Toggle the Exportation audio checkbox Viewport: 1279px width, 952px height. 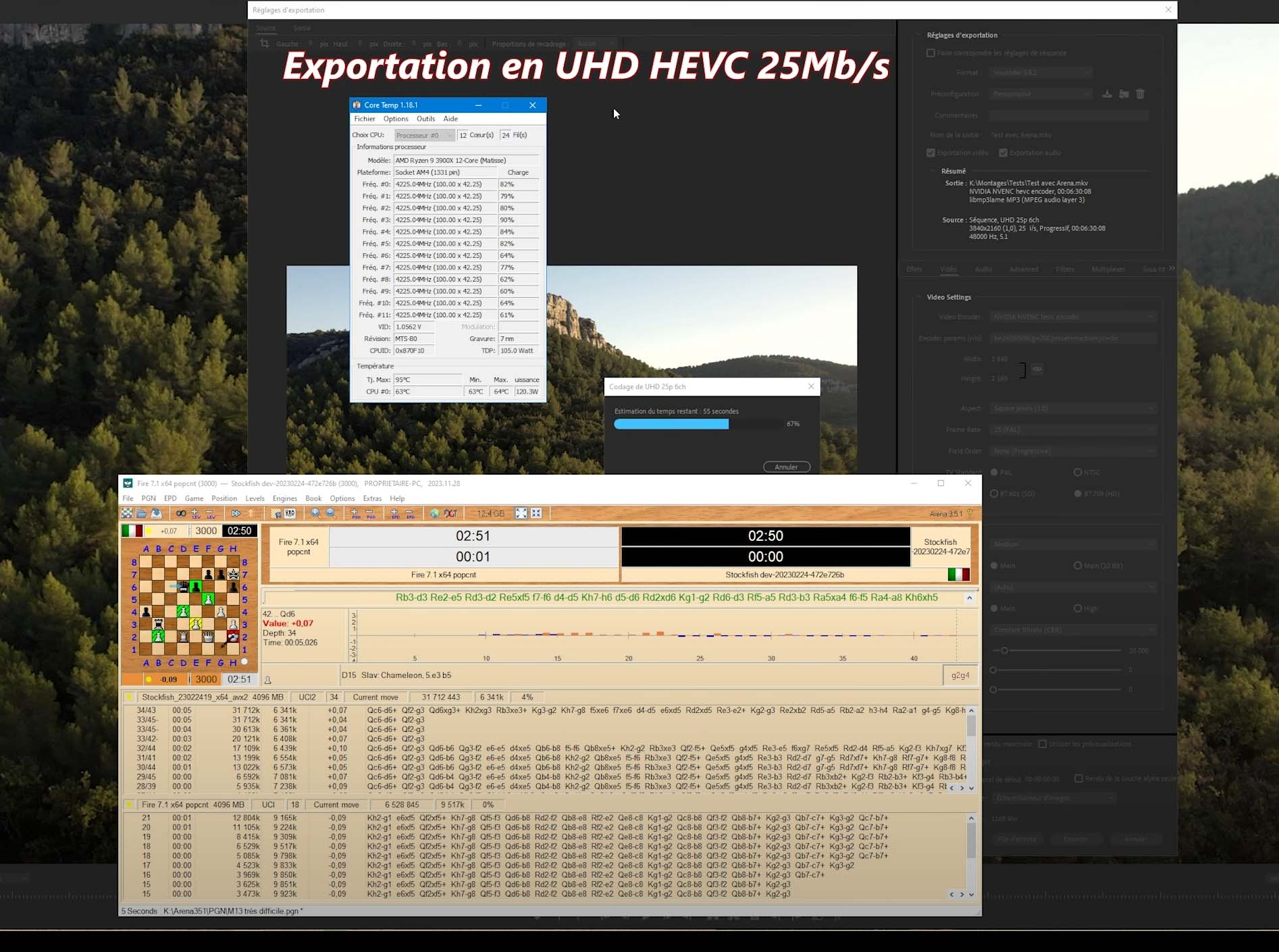pos(1003,153)
